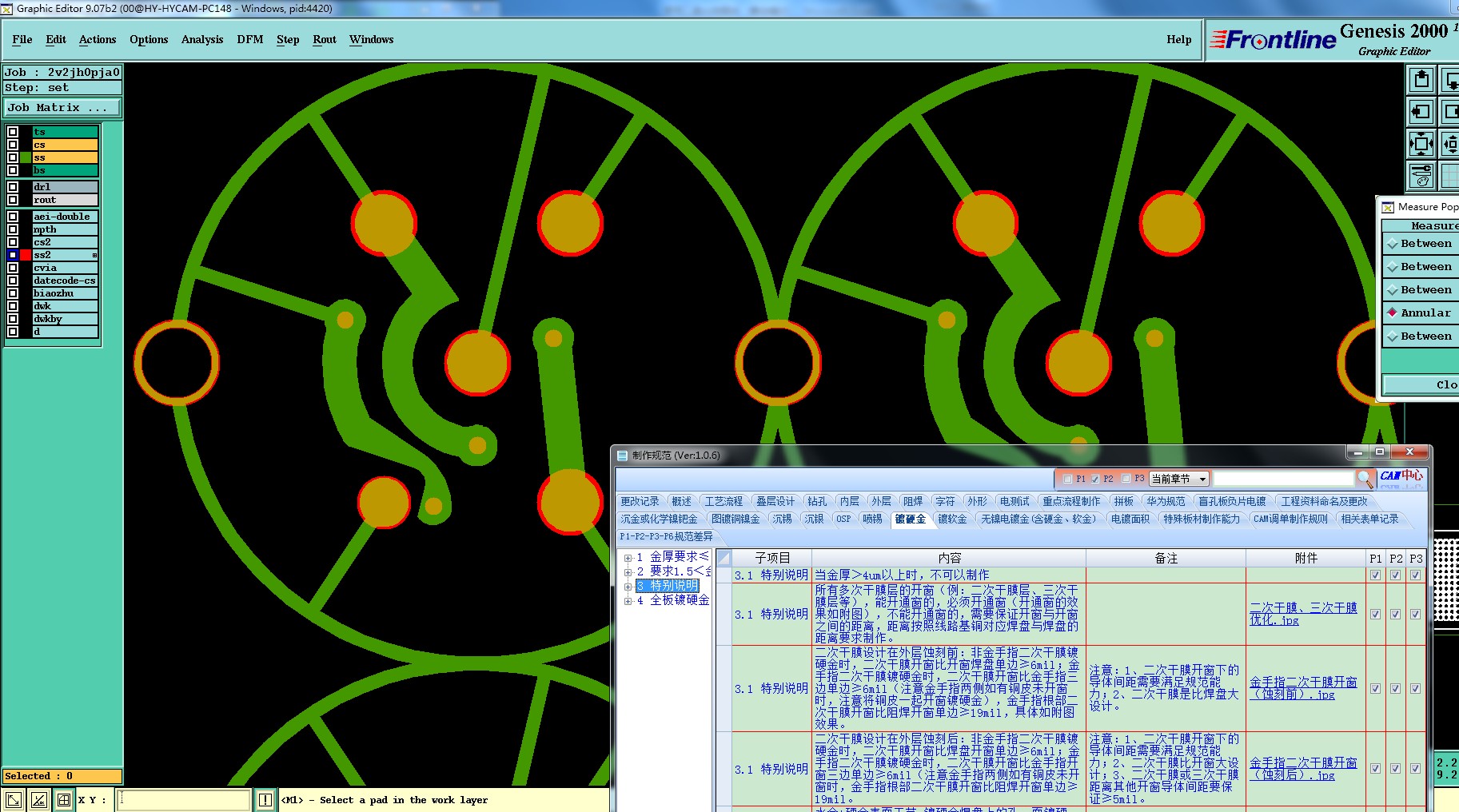Viewport: 1459px width, 812px height.
Task: Click the search text field in spec window
Action: [x=1283, y=479]
